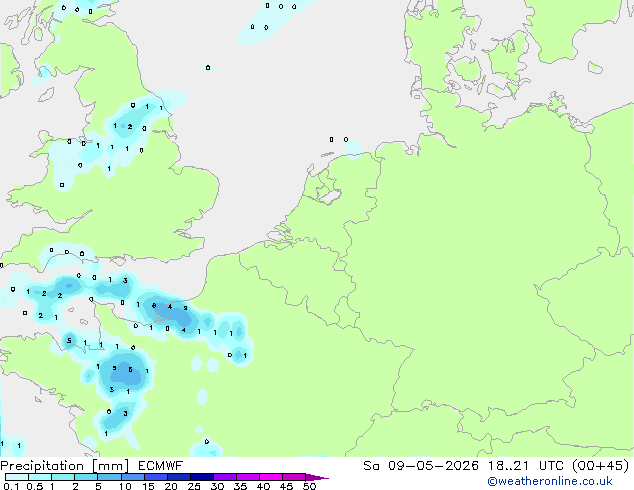Click the '50' legend scale number
This screenshot has width=634, height=490.
310,486
